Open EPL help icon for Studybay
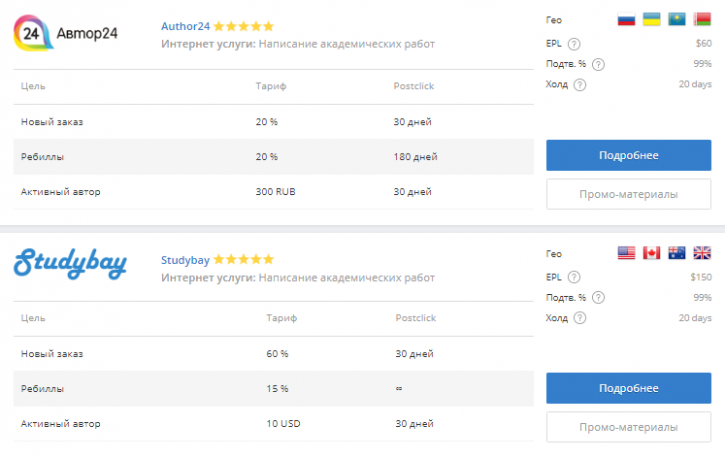Screen dimensions: 725x458 pyautogui.click(x=574, y=277)
